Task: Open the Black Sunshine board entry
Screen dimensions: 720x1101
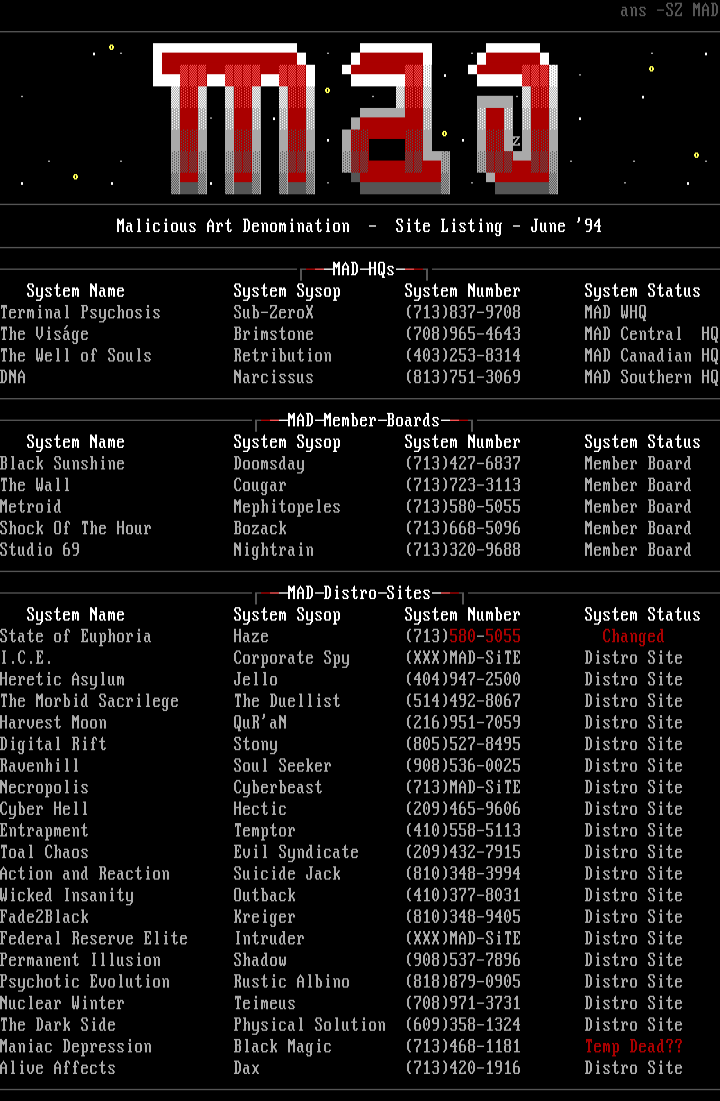Action: point(62,464)
